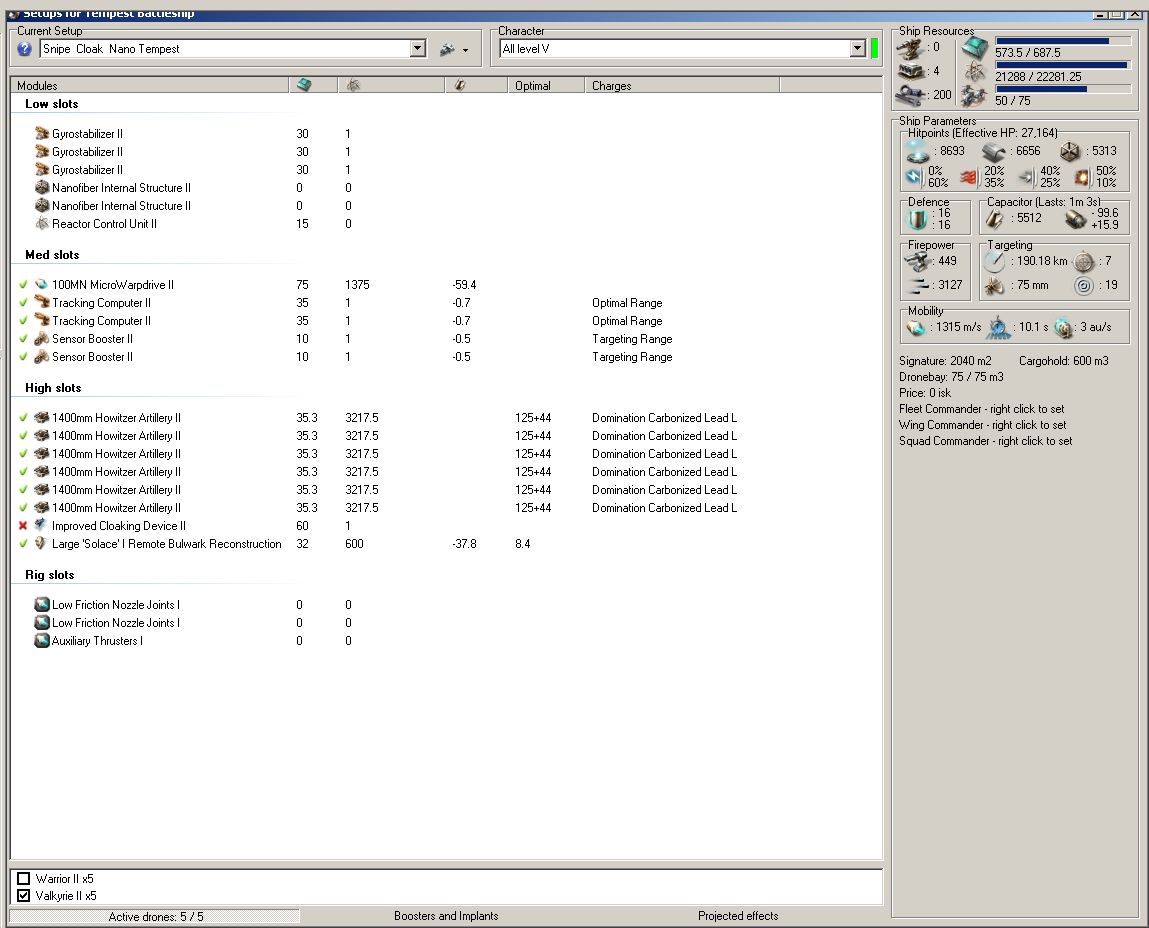1149x928 pixels.
Task: Select the first Gyrostabilizer II module icon
Action: 42,133
